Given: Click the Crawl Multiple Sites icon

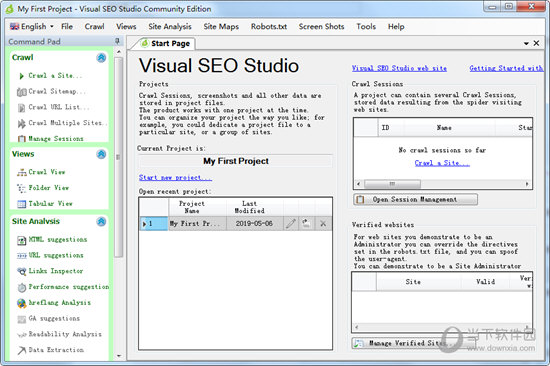Looking at the screenshot, I should [x=22, y=123].
